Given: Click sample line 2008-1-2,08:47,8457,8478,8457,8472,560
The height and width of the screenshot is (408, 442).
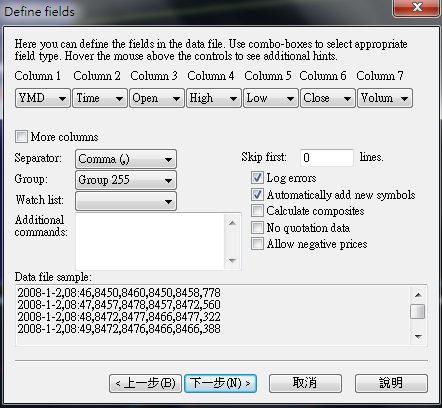Looking at the screenshot, I should (119, 305).
